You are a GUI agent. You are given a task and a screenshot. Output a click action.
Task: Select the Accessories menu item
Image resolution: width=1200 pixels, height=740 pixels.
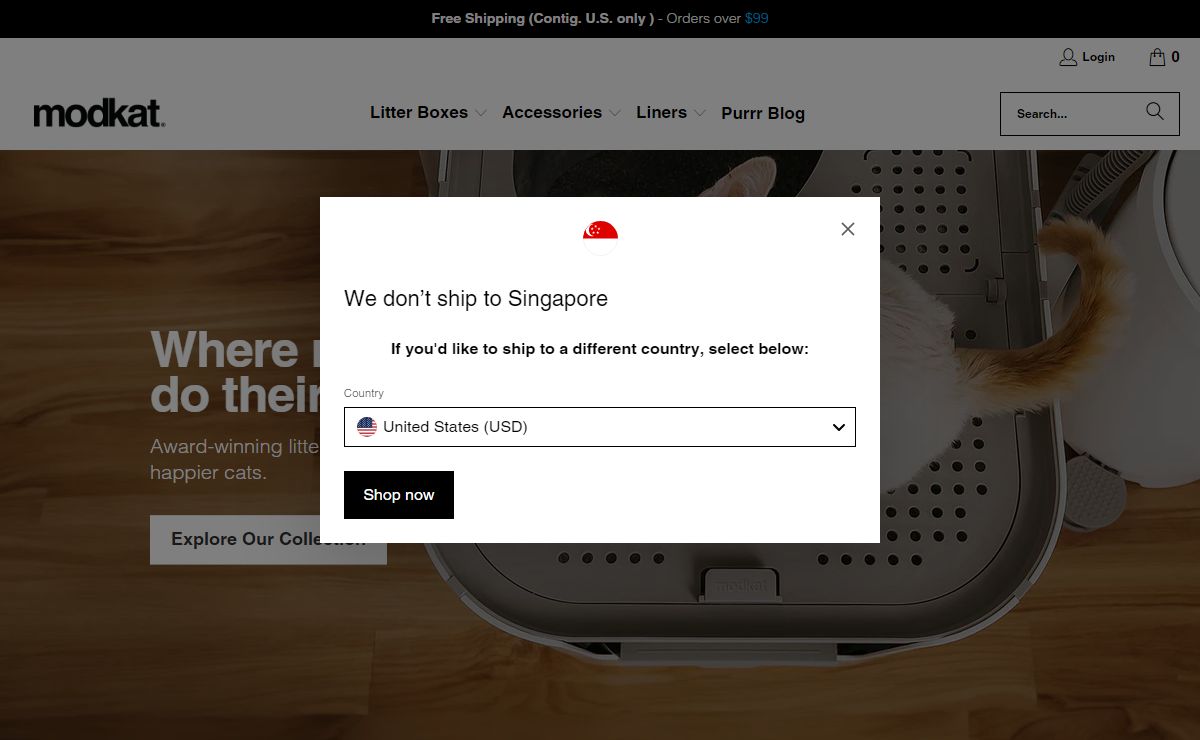tap(552, 112)
